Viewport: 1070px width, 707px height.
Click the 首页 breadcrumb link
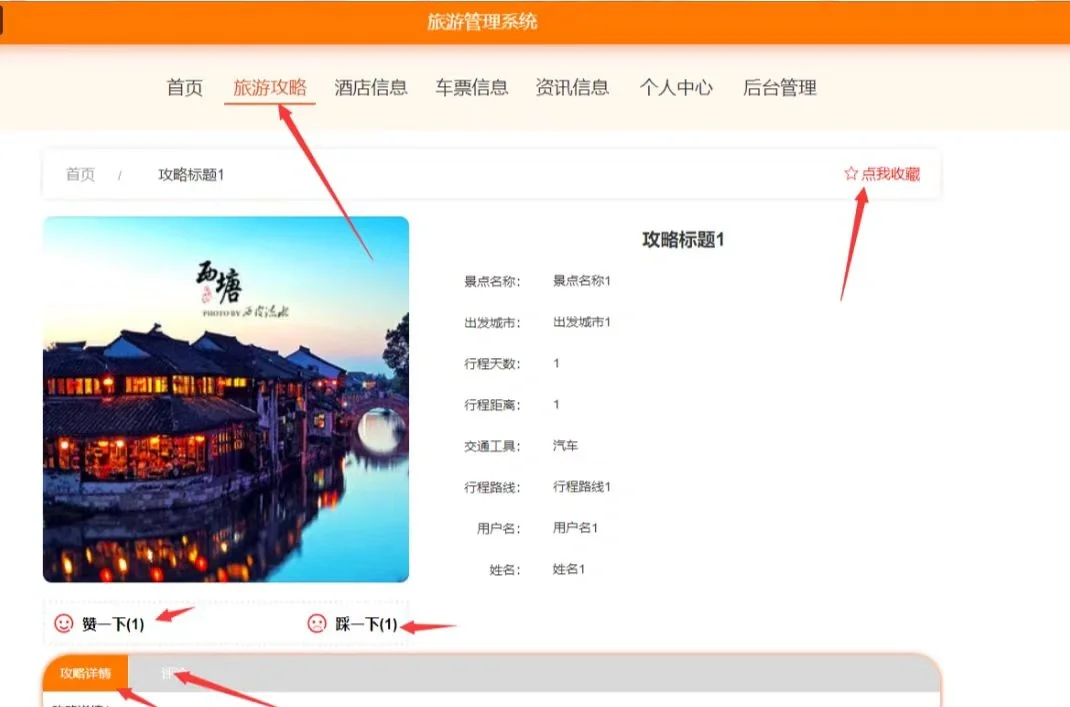point(80,175)
